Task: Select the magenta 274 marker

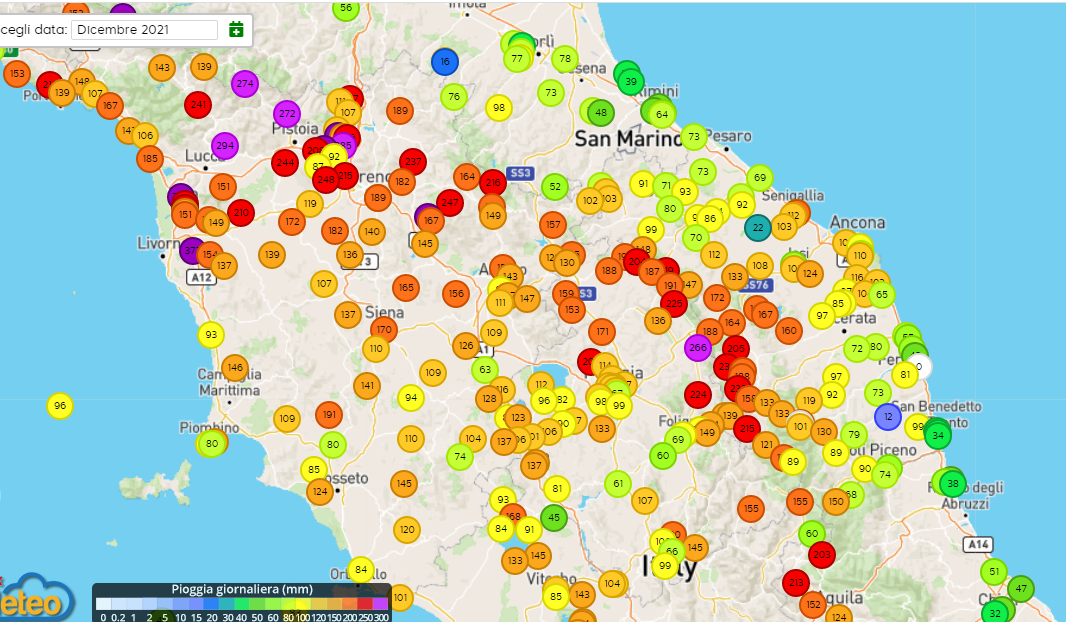Action: (x=245, y=83)
